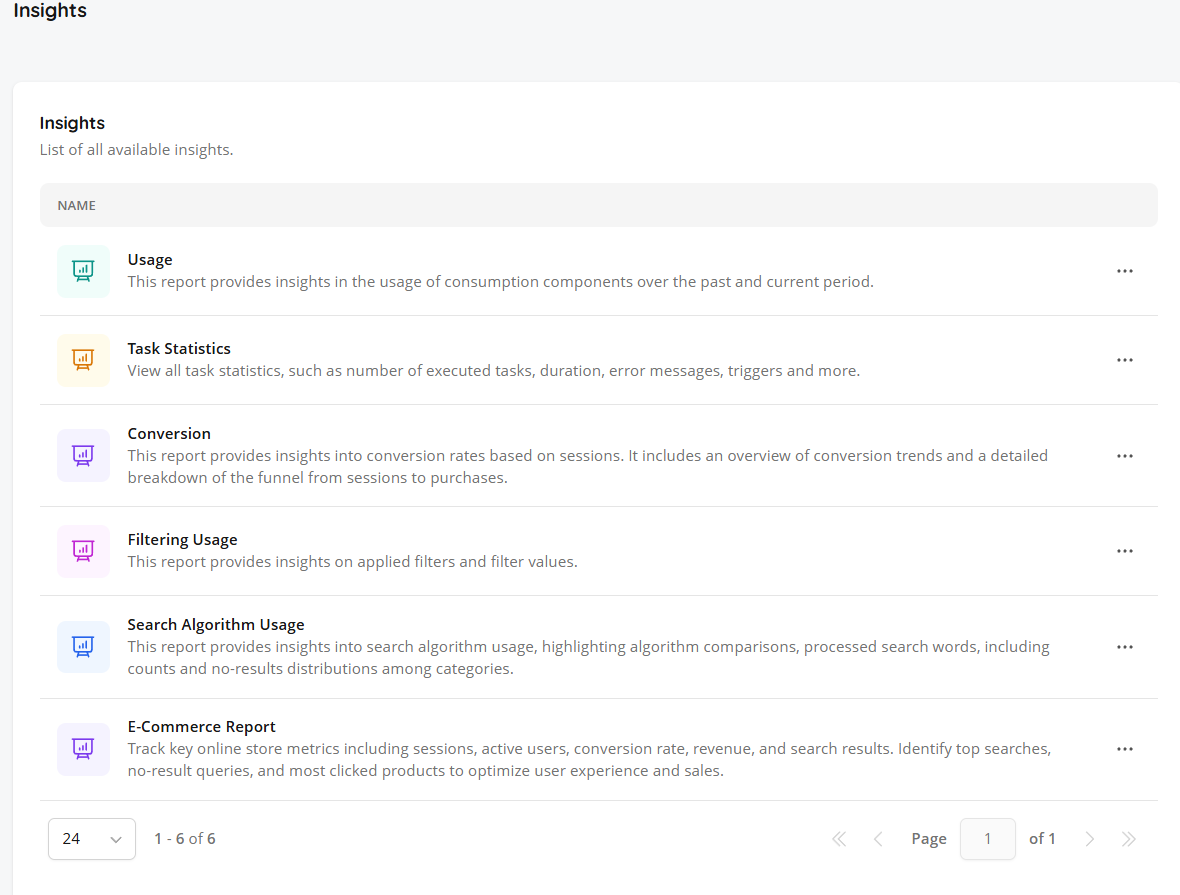Screen dimensions: 1180x895
Task: Open the ellipsis menu for Filtering Usage
Action: pos(1124,551)
